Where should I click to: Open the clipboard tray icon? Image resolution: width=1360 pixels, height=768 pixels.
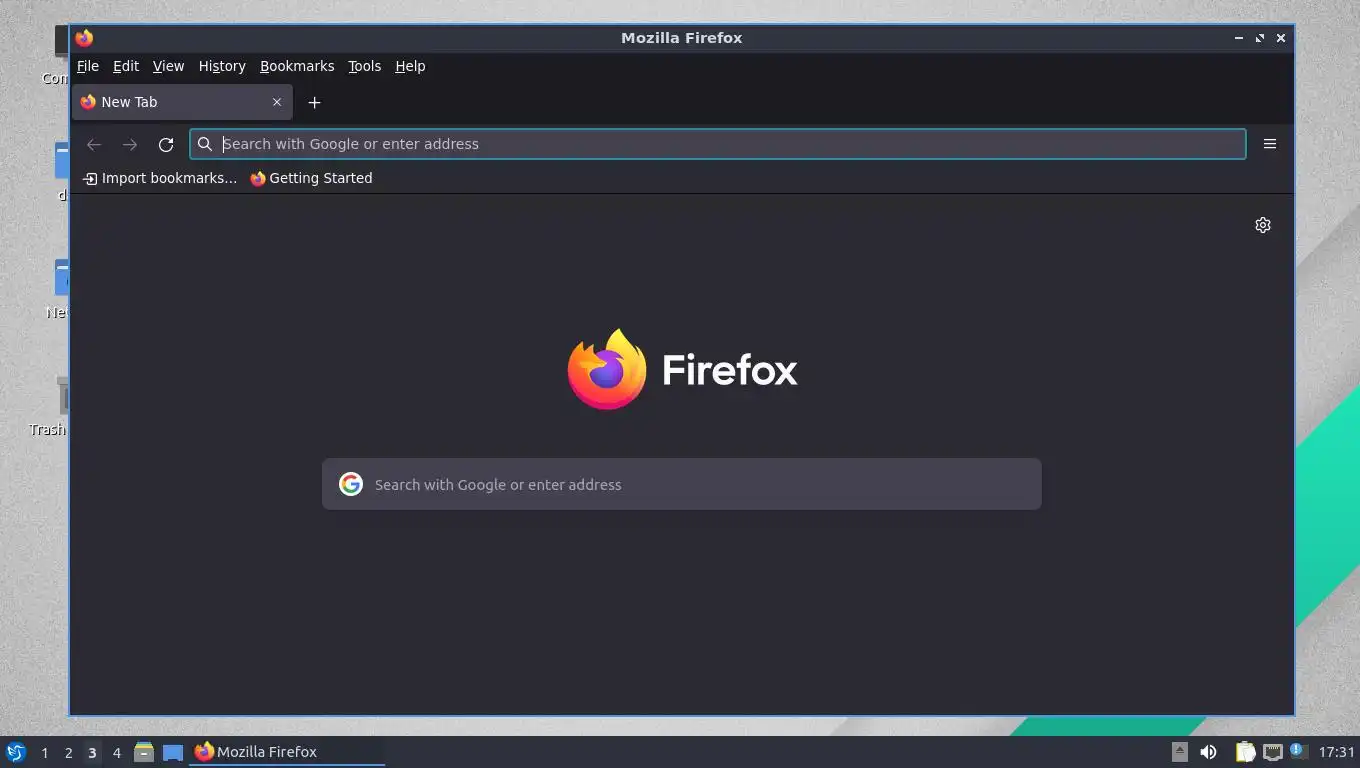click(x=1245, y=752)
